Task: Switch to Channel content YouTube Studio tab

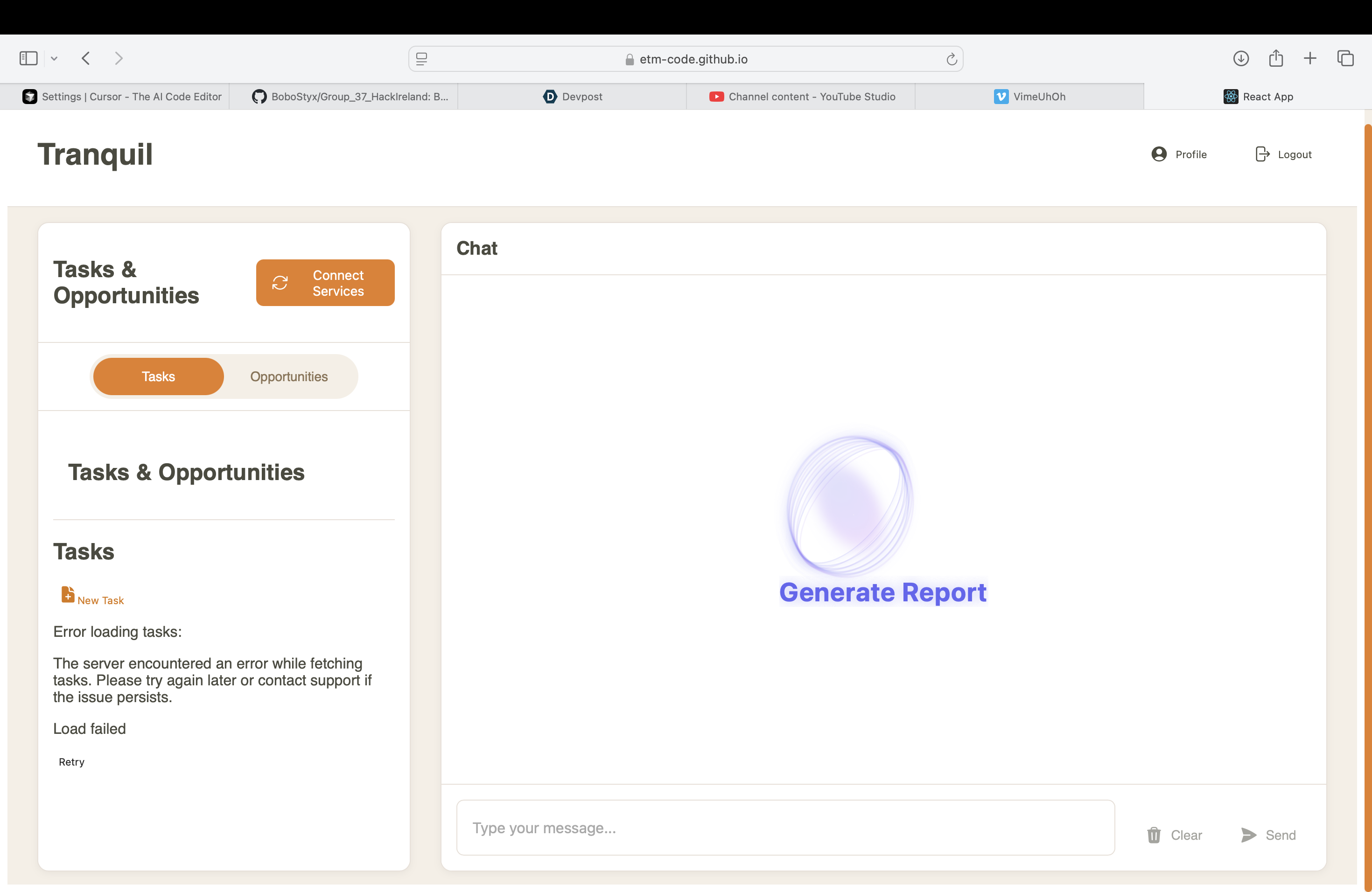Action: (x=801, y=97)
